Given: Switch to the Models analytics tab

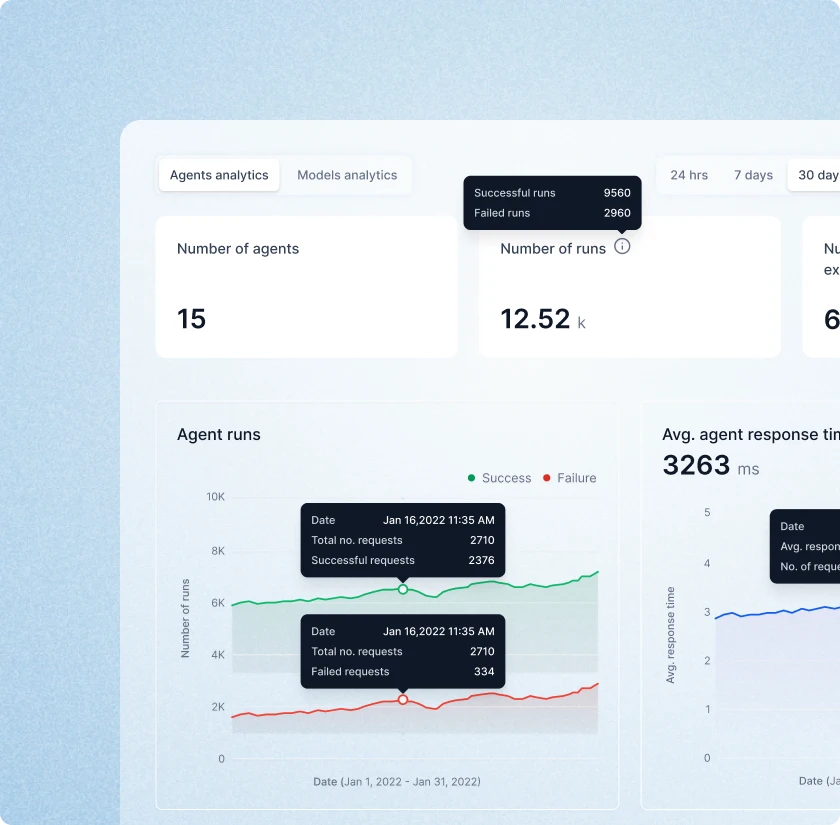Looking at the screenshot, I should point(347,174).
